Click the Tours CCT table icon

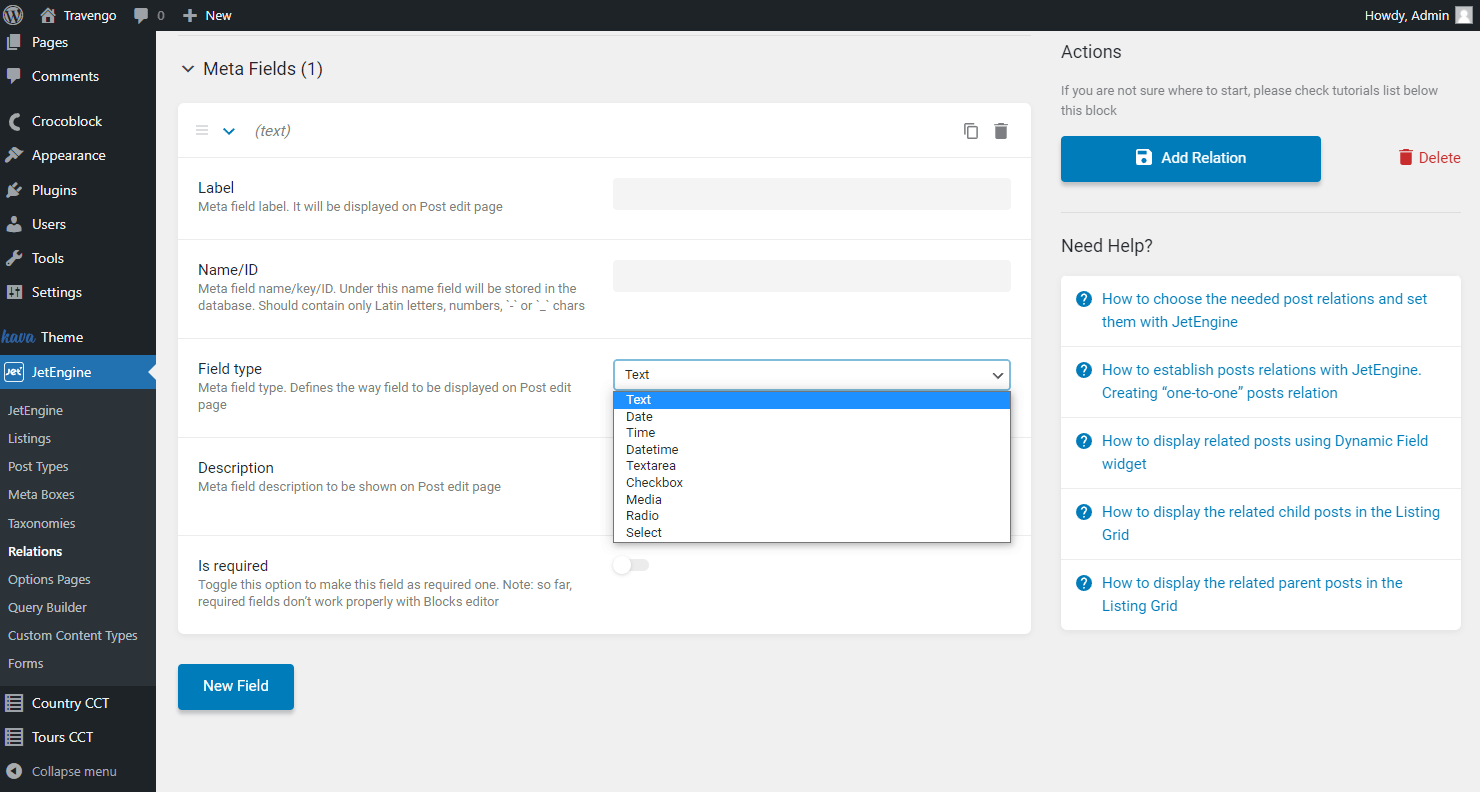[x=14, y=737]
